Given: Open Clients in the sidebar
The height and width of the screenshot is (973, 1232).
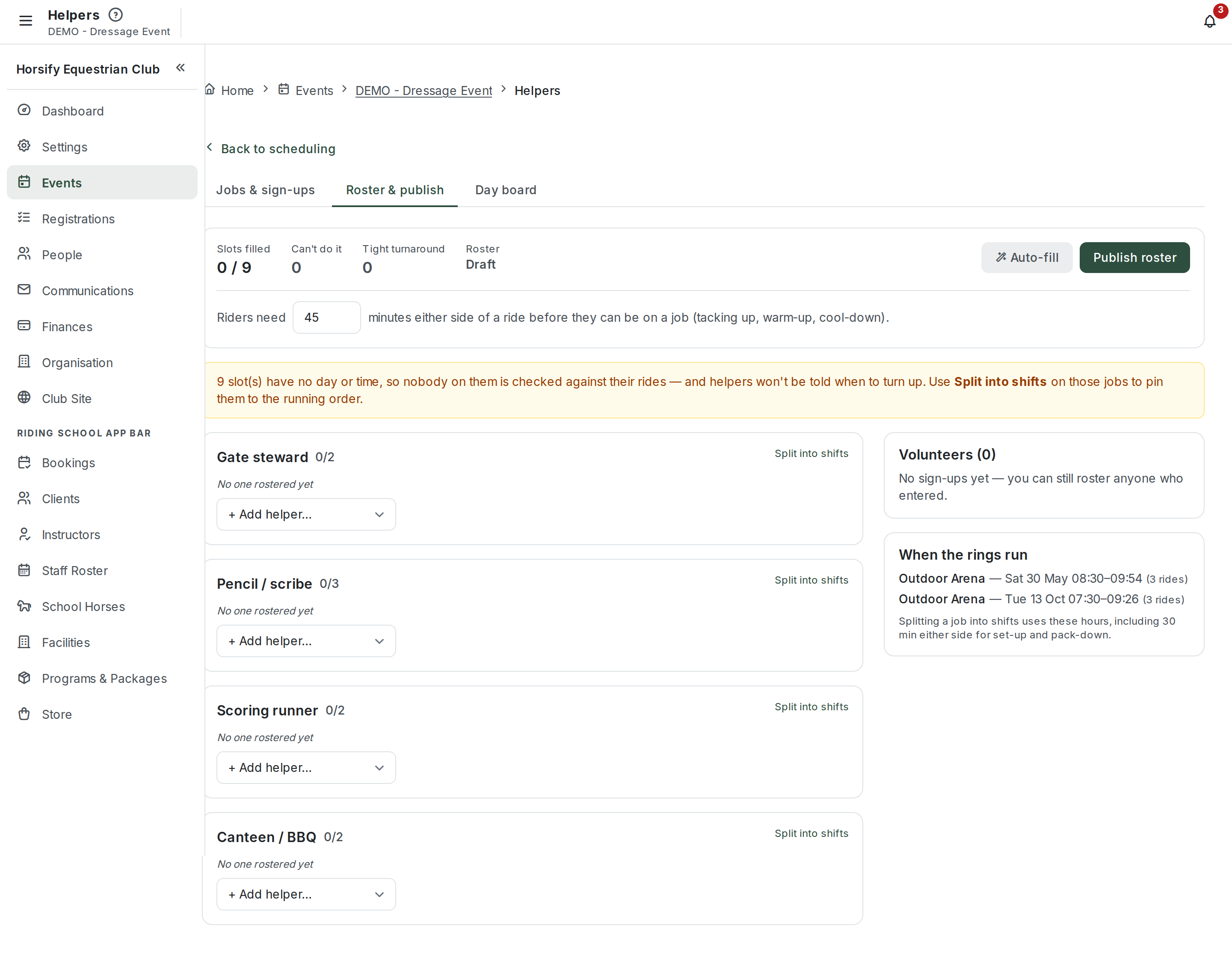Looking at the screenshot, I should 102,498.
